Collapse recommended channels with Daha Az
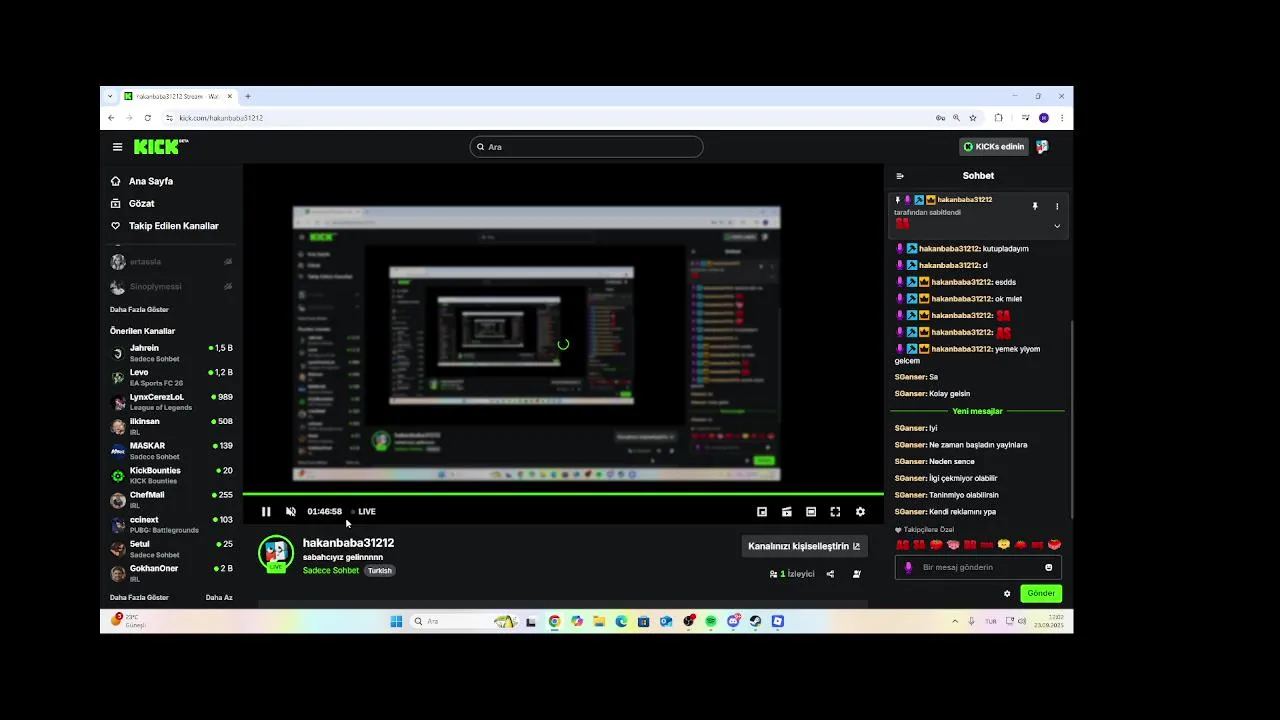Viewport: 1280px width, 720px height. 219,598
